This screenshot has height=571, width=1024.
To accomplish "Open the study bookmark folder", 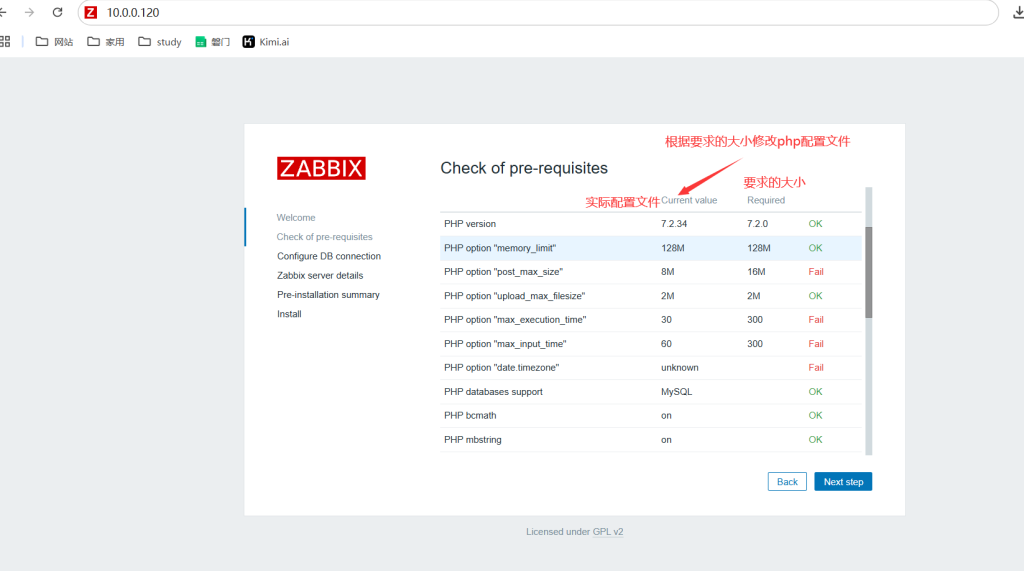I will (160, 42).
